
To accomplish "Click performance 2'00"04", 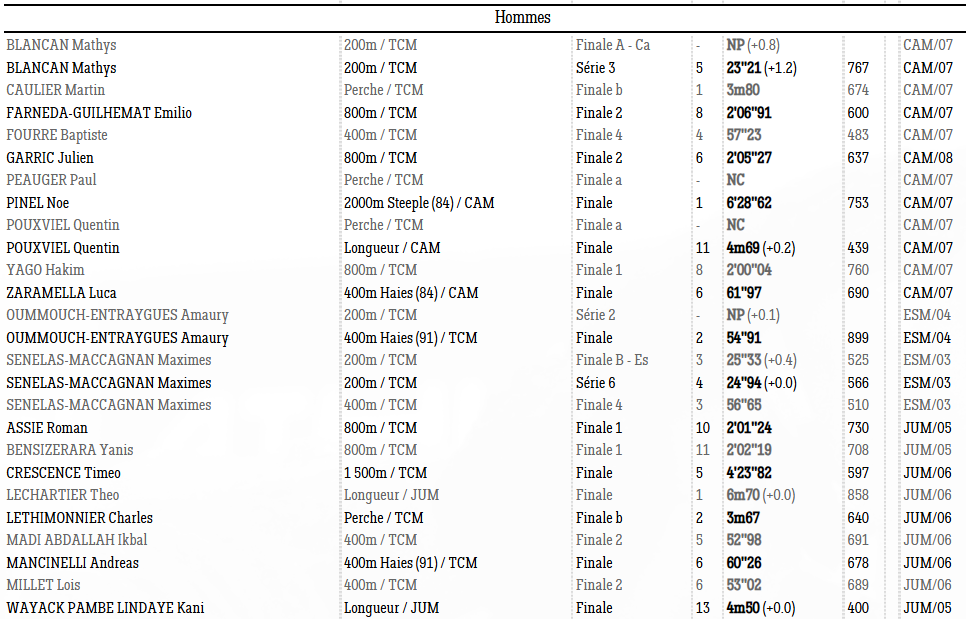I will 749,270.
